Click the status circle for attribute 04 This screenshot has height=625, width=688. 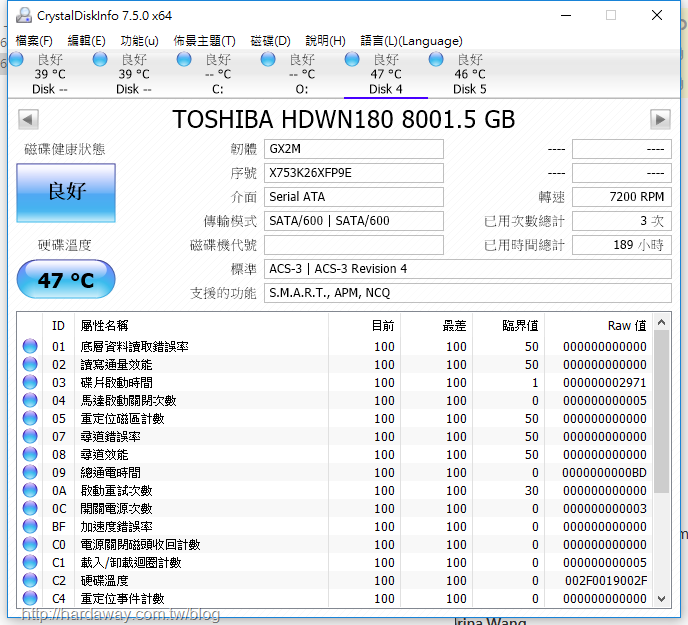[30, 400]
